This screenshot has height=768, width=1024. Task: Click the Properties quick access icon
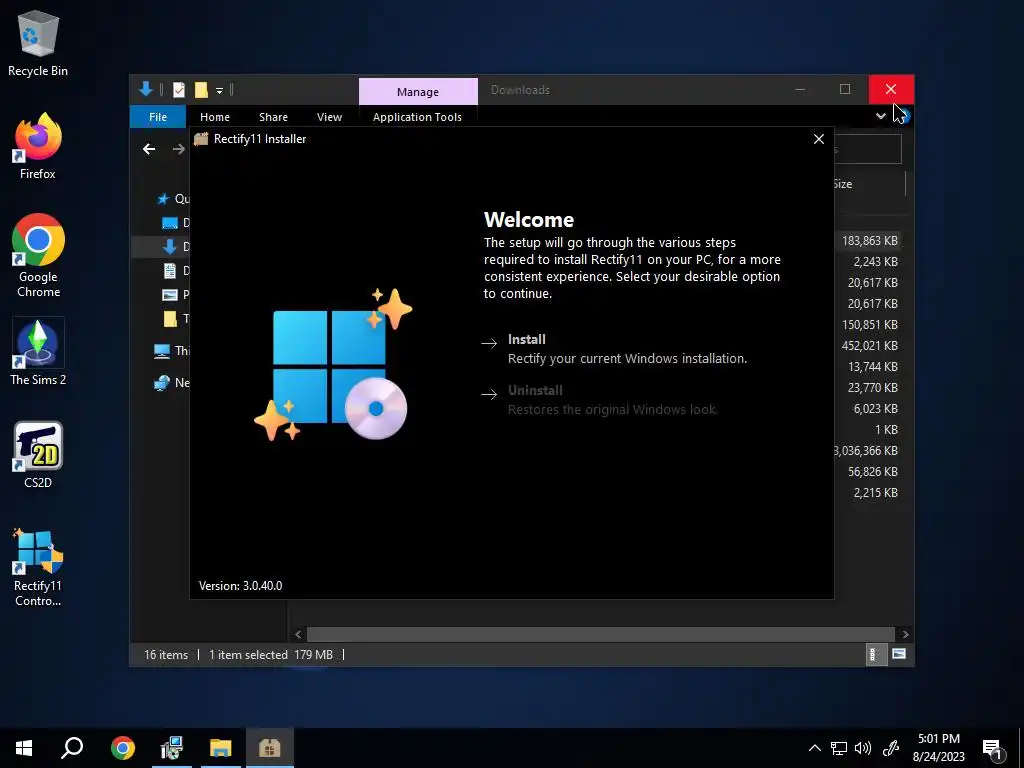178,90
